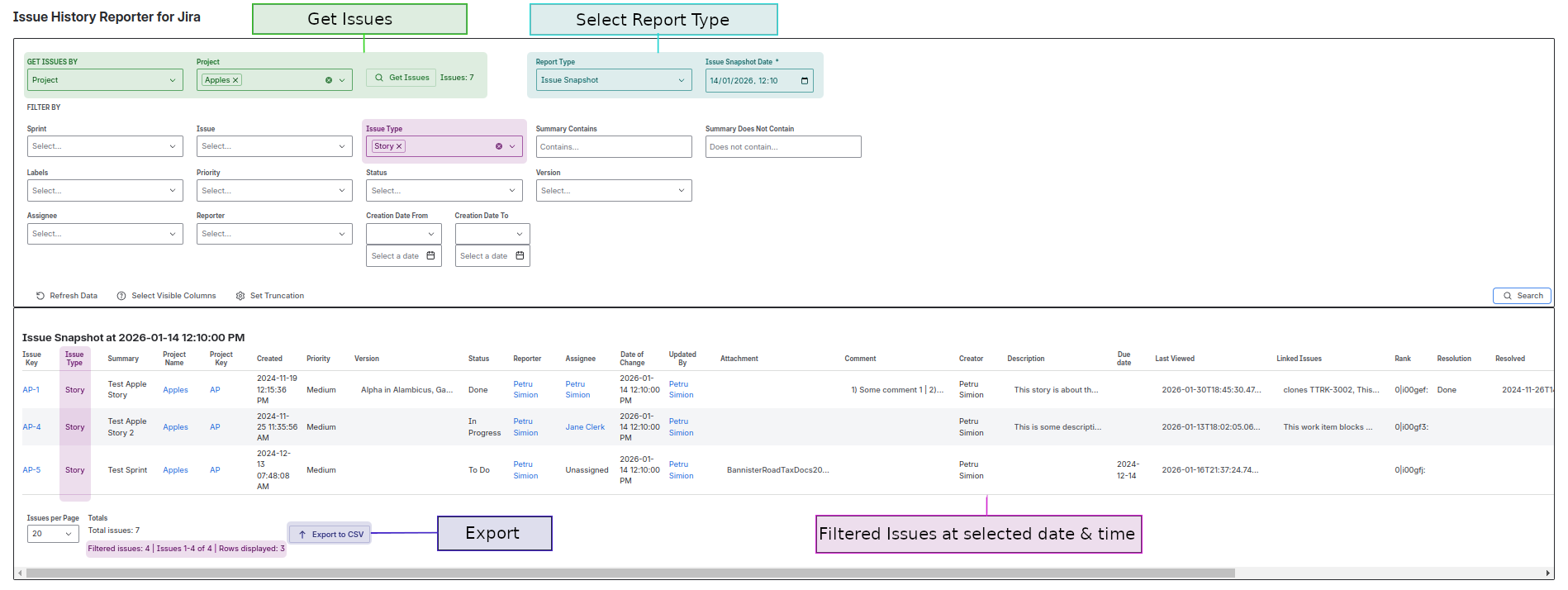Click the Get Issues button

(x=402, y=78)
